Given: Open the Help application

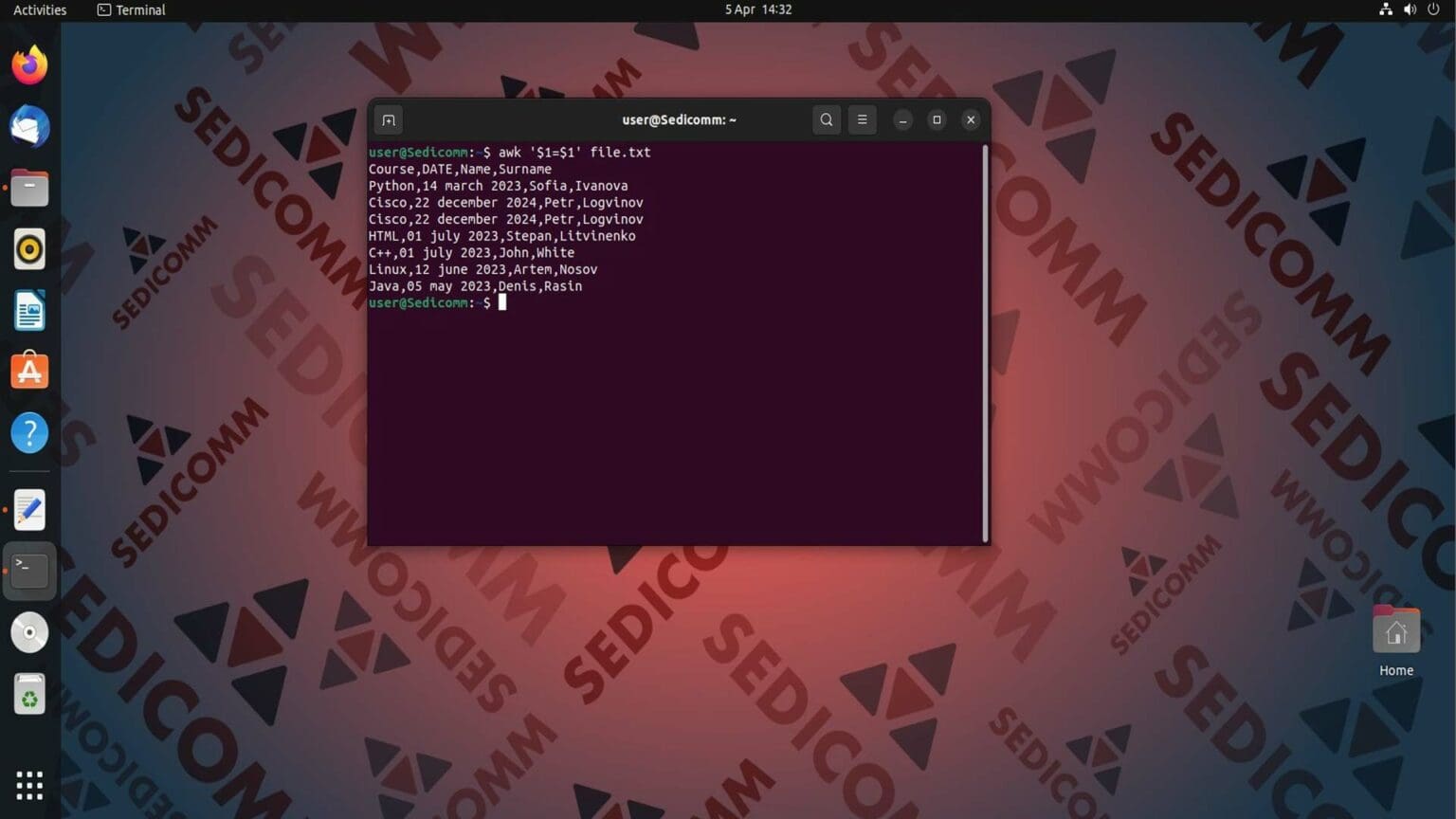Looking at the screenshot, I should pyautogui.click(x=29, y=433).
